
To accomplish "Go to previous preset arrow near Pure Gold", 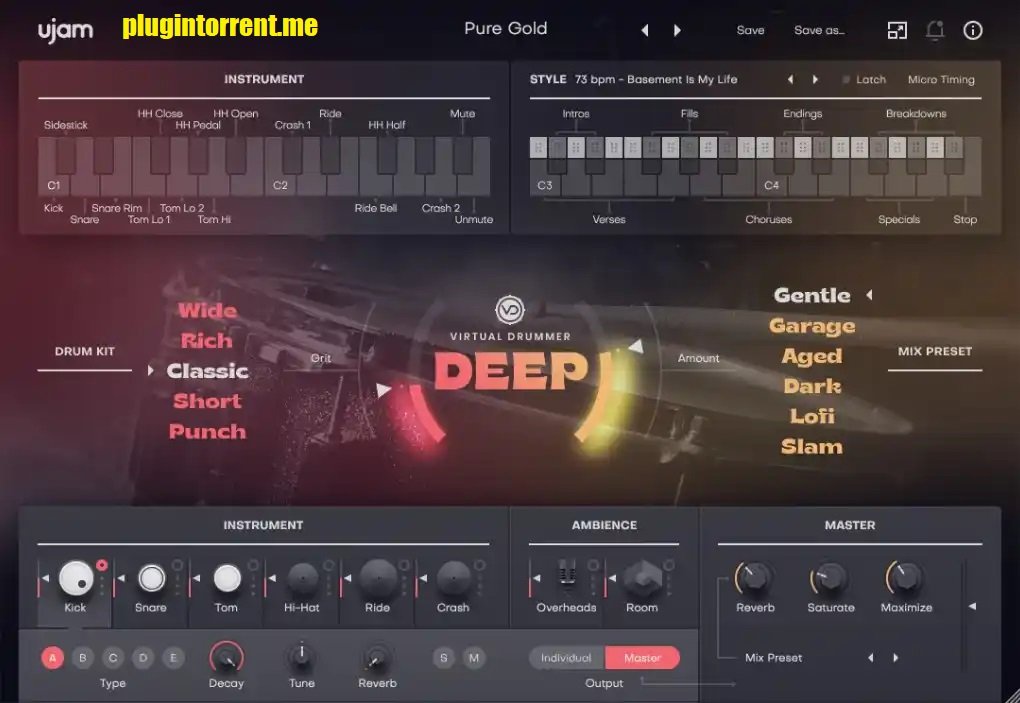I will 645,30.
